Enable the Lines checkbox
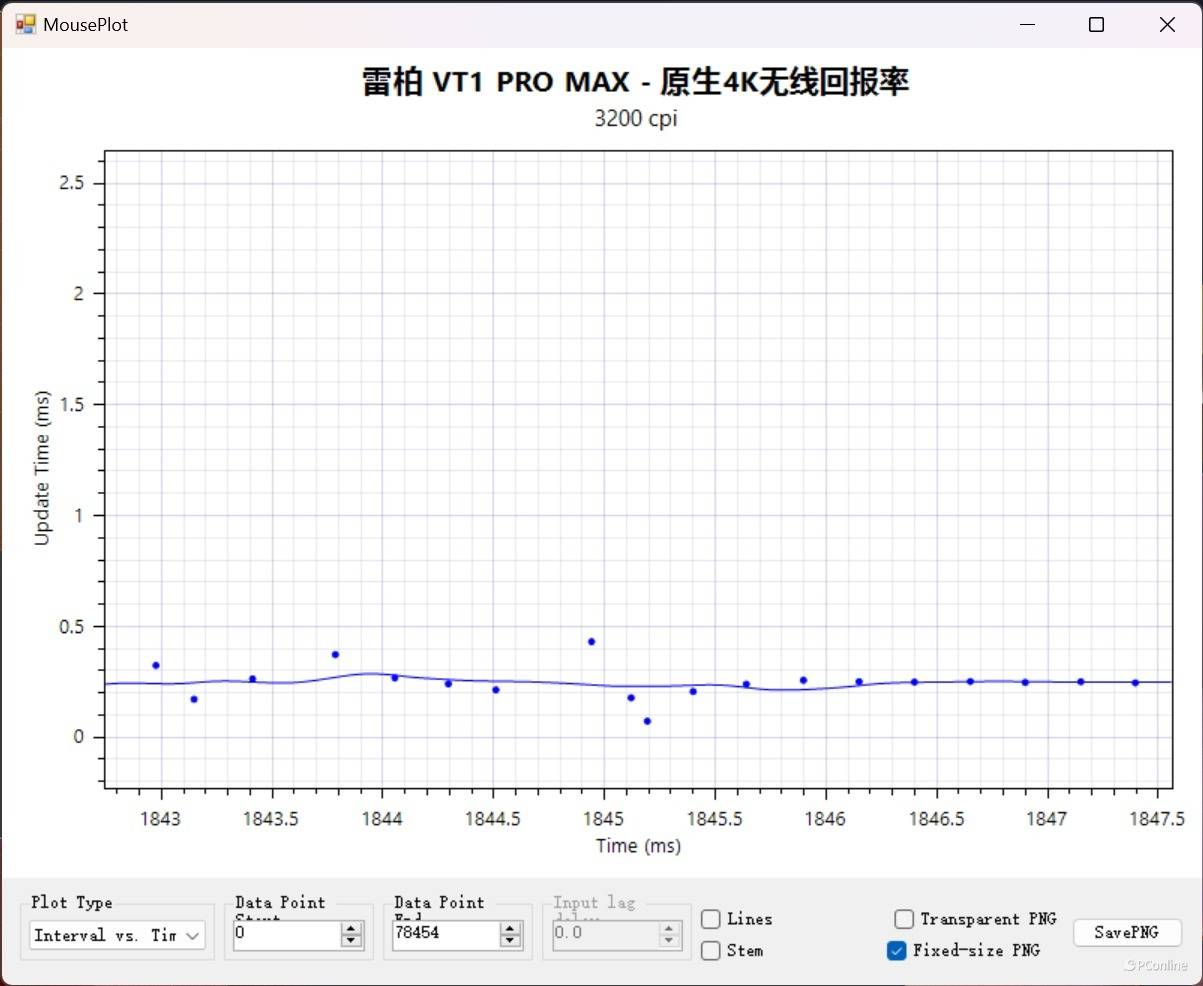The height and width of the screenshot is (986, 1203). pos(711,919)
